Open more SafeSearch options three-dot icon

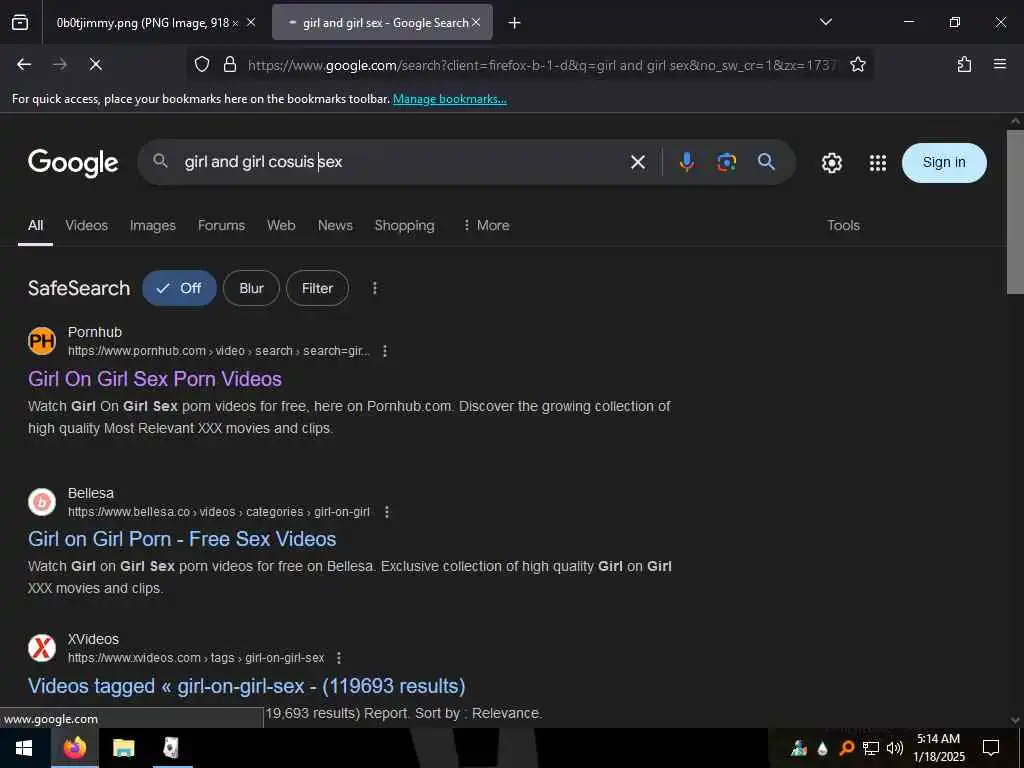coord(375,288)
